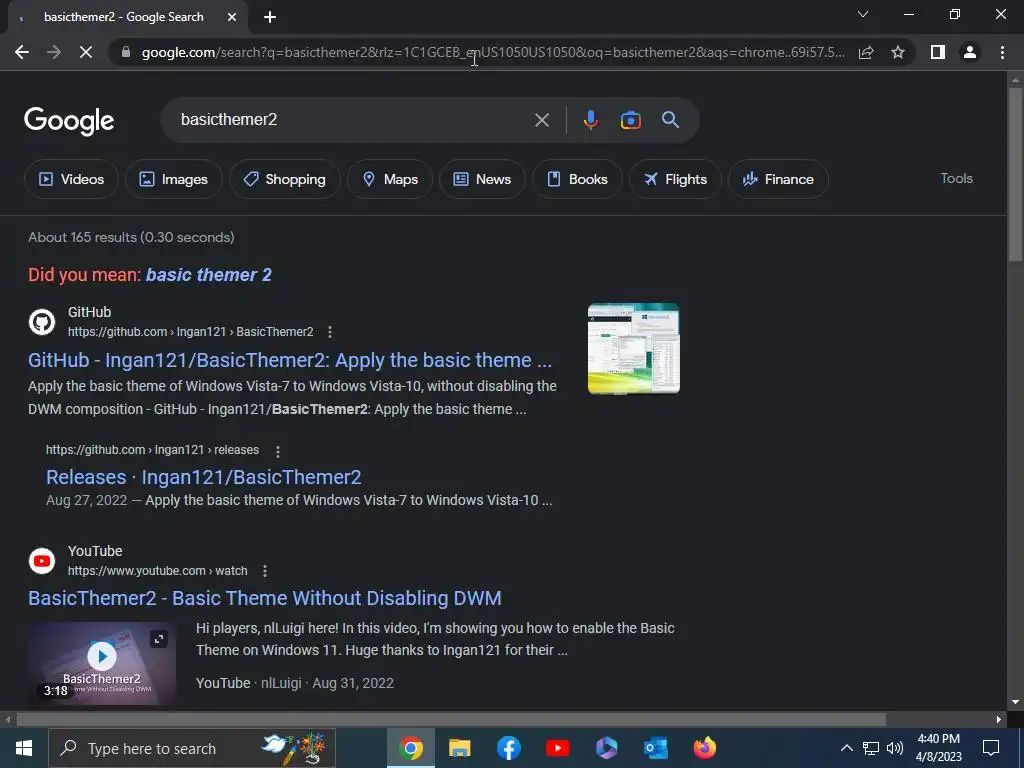Open Outlook from the taskbar

point(656,748)
